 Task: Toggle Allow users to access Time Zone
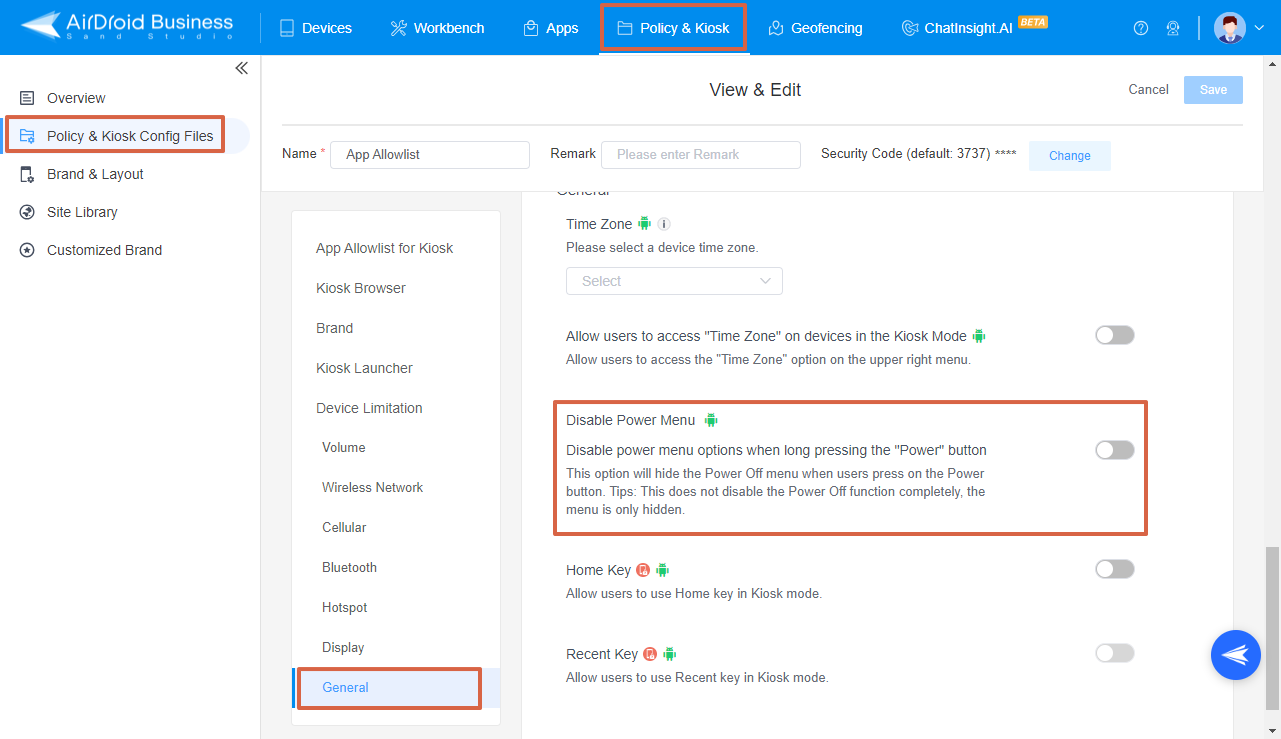(x=1115, y=335)
